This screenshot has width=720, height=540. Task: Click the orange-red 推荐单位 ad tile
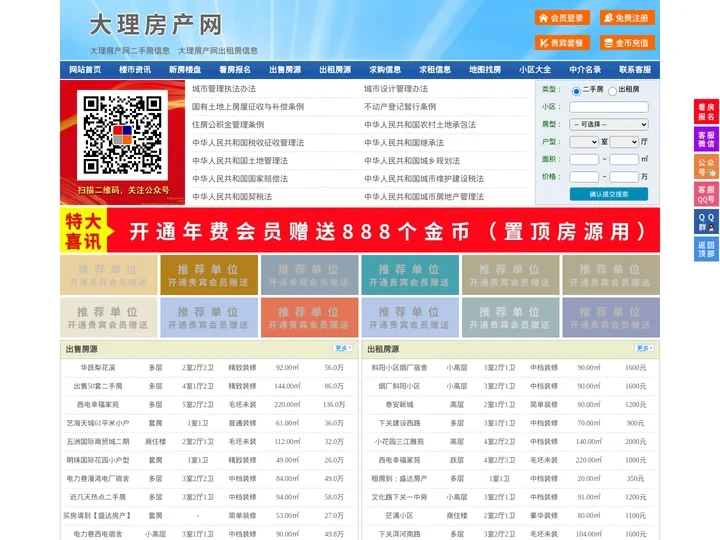pos(309,317)
